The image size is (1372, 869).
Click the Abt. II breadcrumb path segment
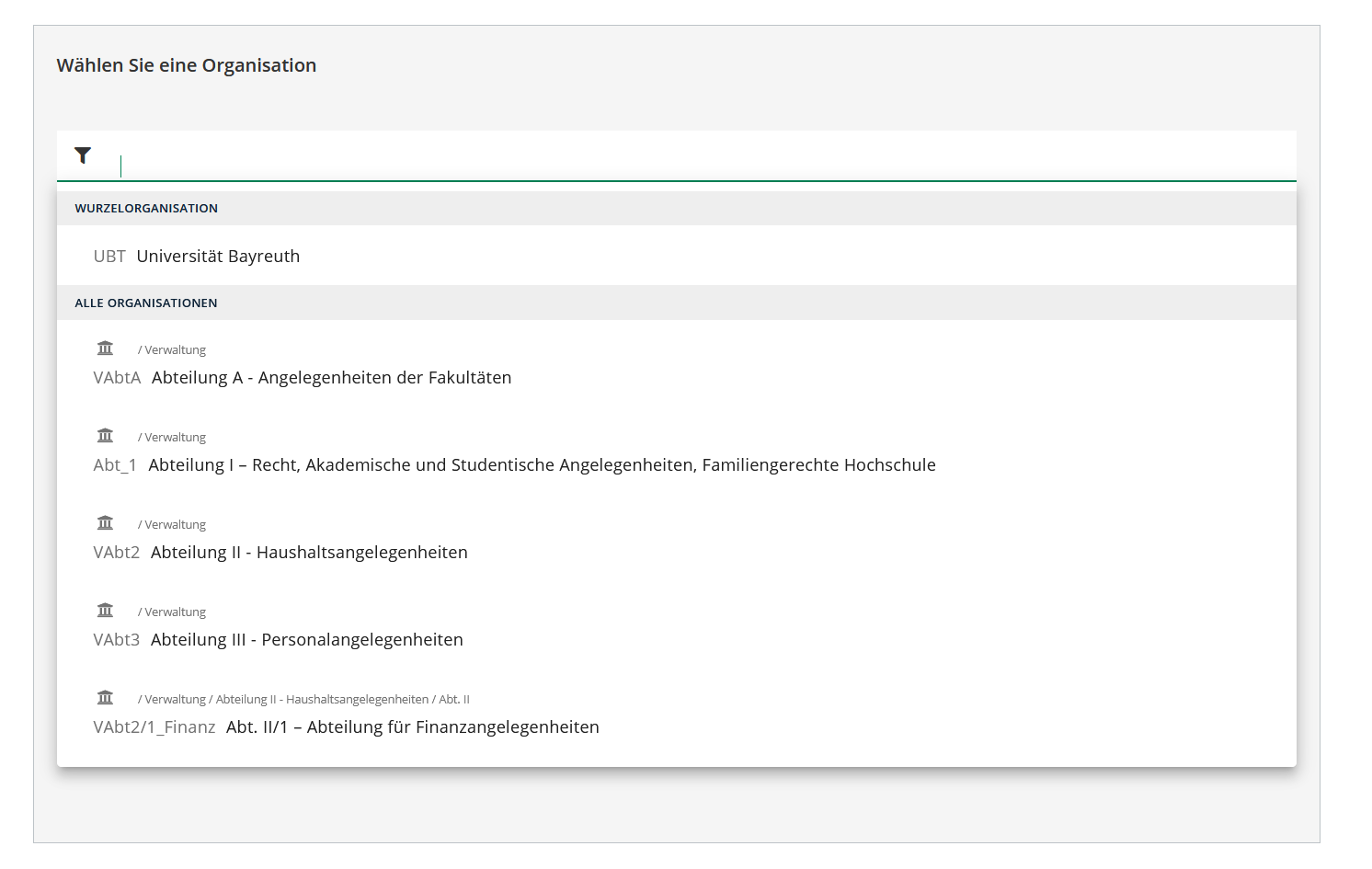(x=454, y=699)
